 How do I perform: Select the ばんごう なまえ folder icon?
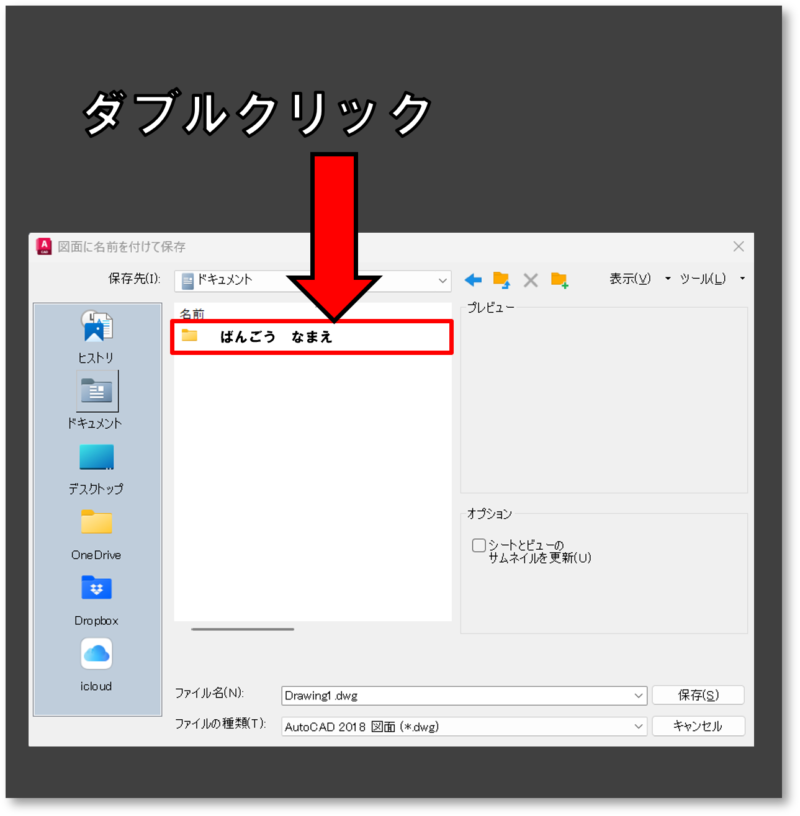pos(189,336)
